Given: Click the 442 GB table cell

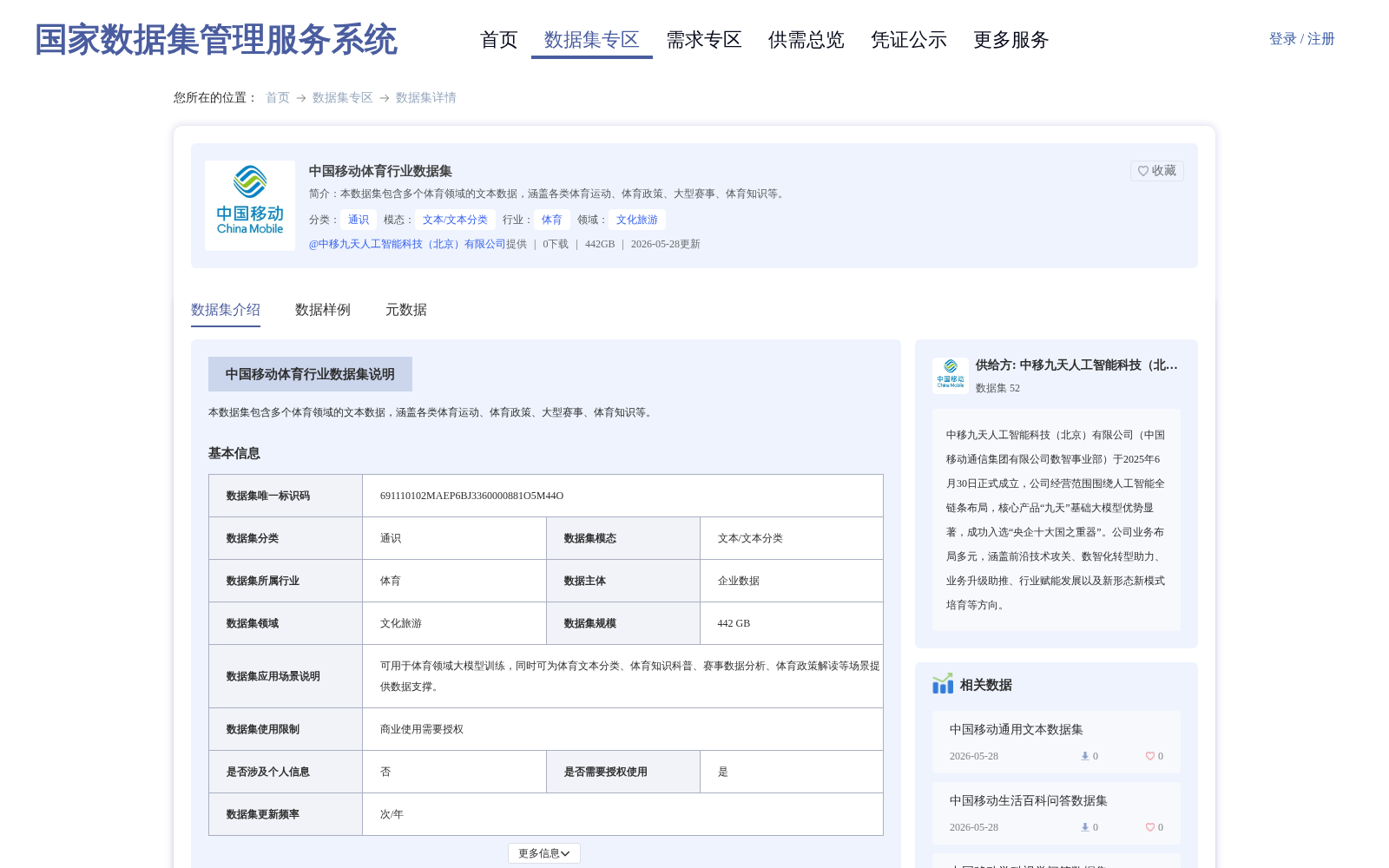Looking at the screenshot, I should pos(792,623).
